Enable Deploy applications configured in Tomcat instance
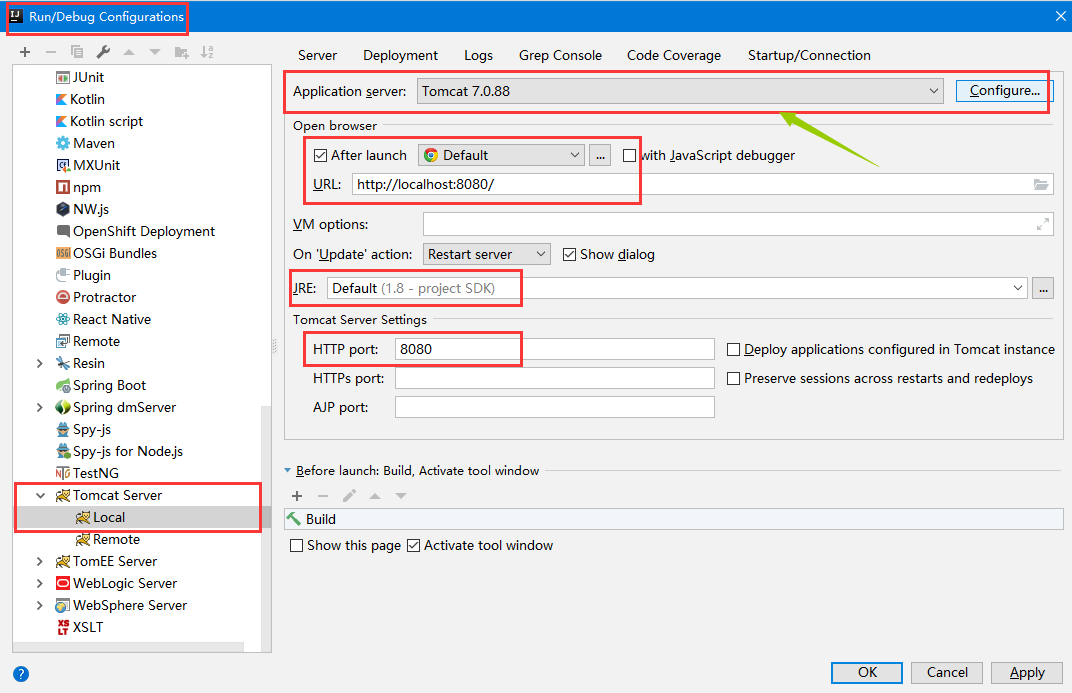 [x=733, y=349]
